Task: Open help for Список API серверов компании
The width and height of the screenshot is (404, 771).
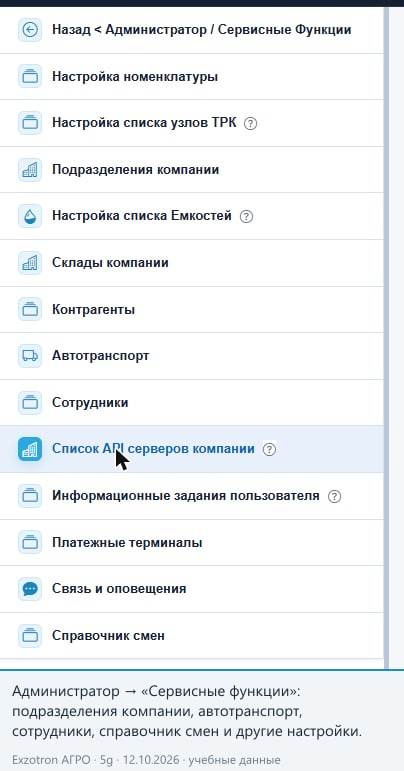Action: coord(269,449)
